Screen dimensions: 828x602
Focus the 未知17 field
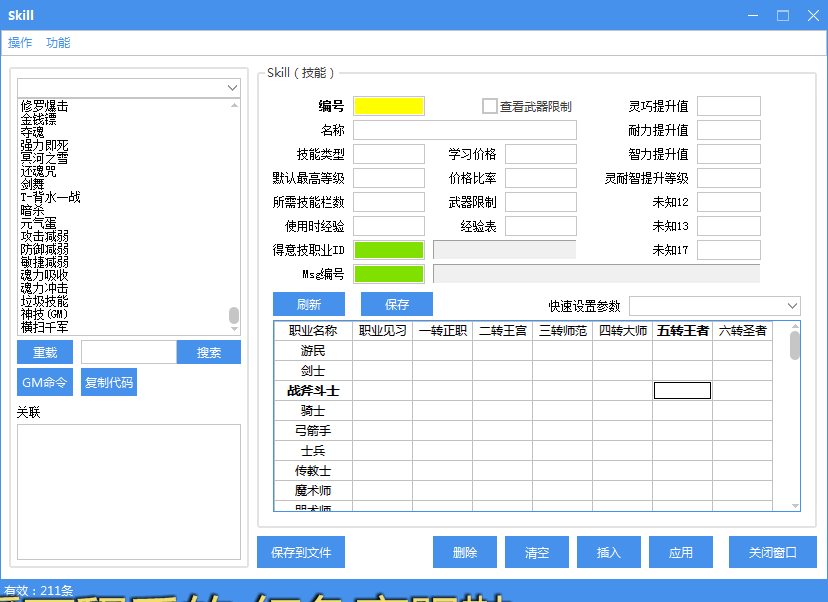[729, 250]
